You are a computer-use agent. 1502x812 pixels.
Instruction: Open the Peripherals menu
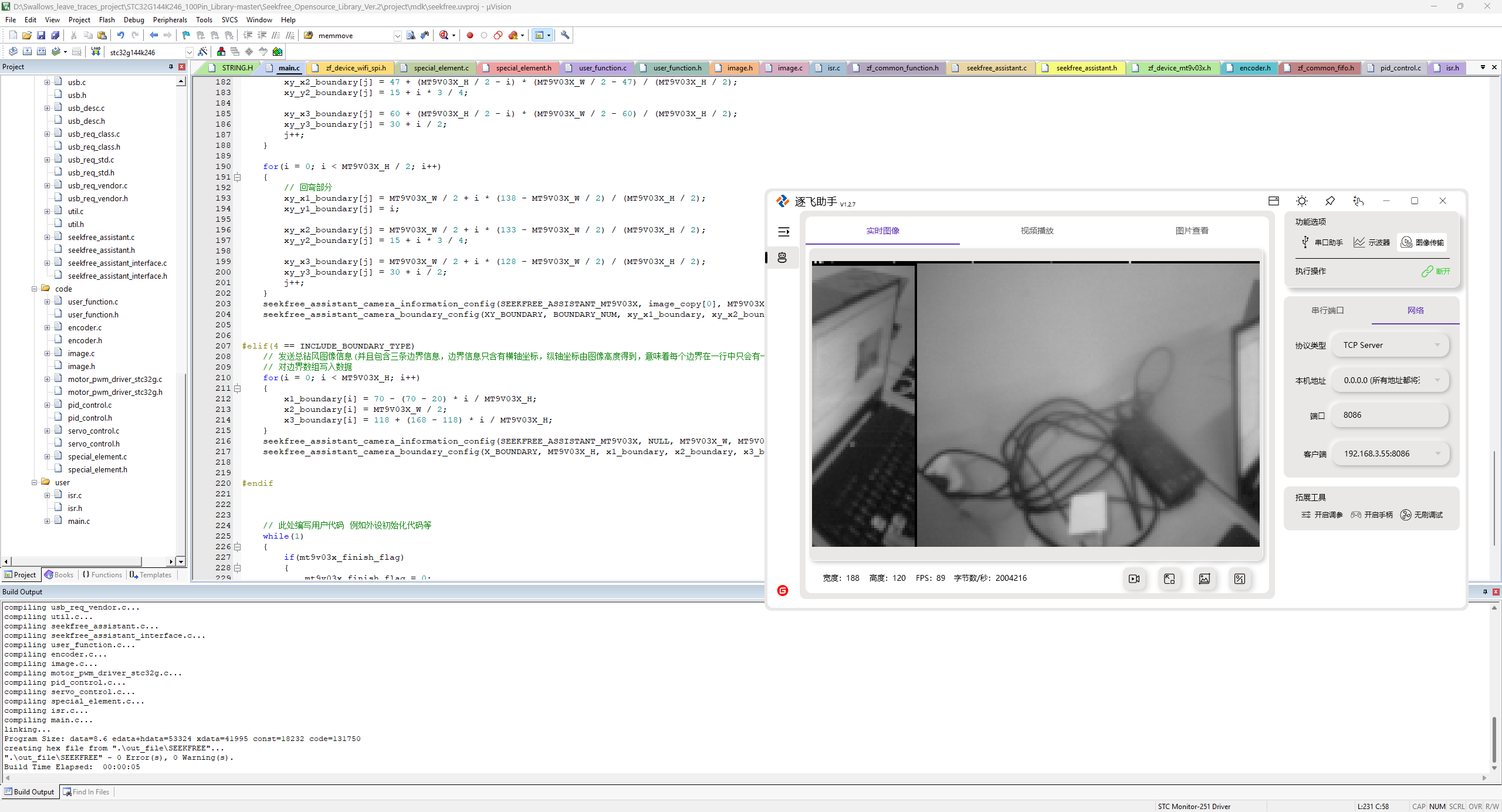coord(170,19)
